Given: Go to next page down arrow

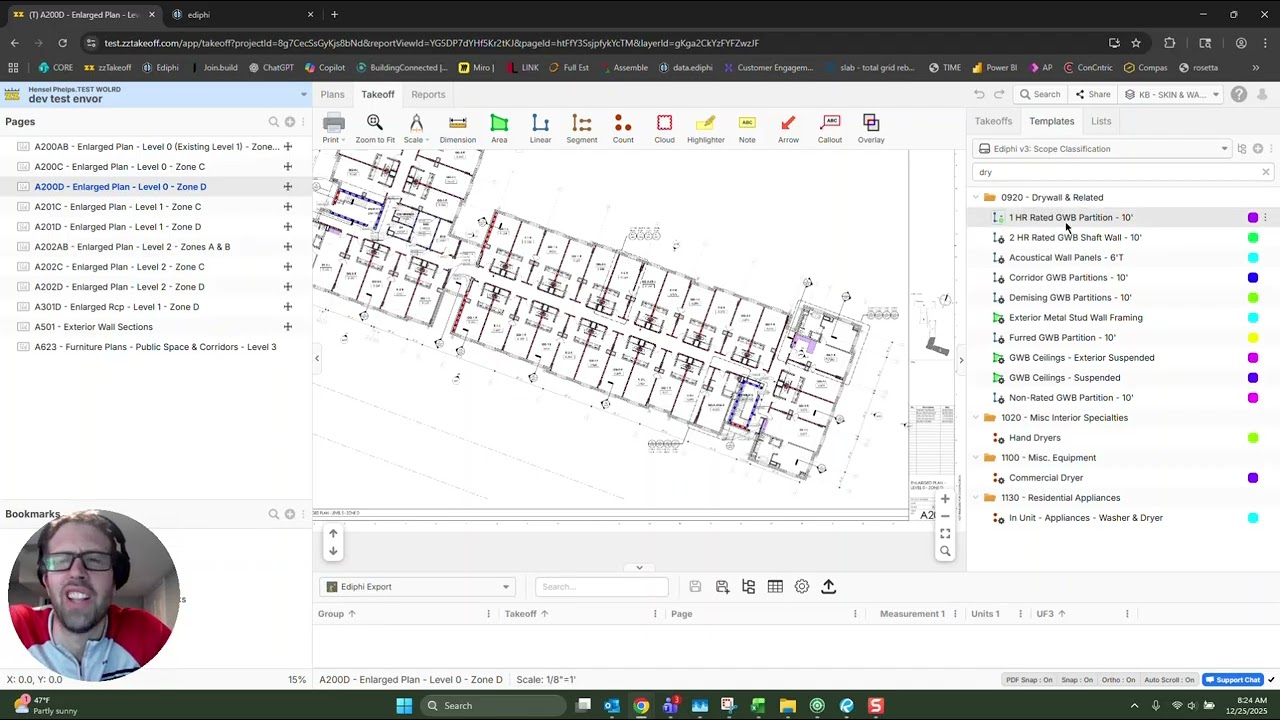Looking at the screenshot, I should tap(333, 551).
